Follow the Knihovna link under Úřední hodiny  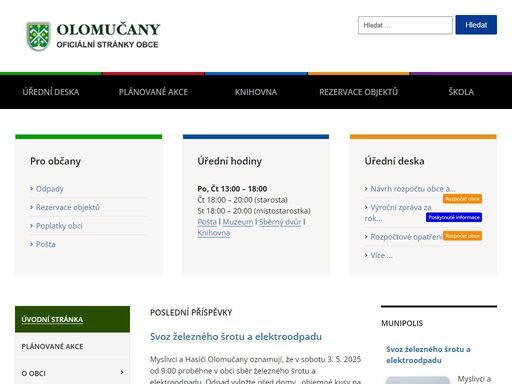tap(214, 233)
